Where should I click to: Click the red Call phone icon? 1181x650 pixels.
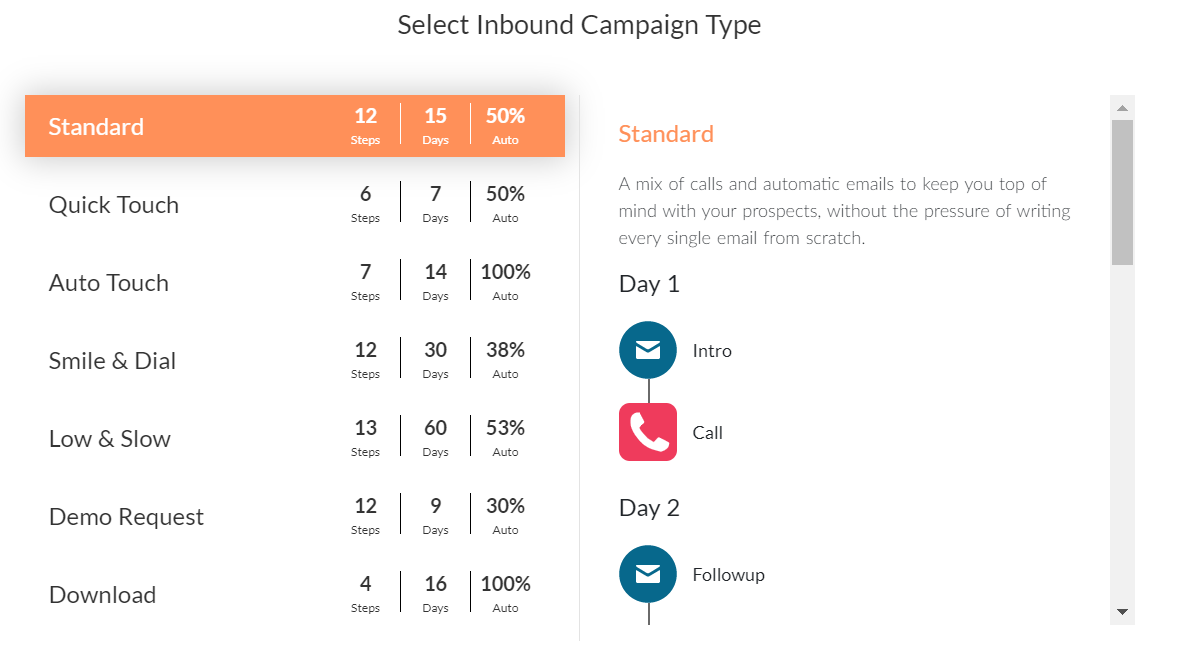tap(648, 432)
